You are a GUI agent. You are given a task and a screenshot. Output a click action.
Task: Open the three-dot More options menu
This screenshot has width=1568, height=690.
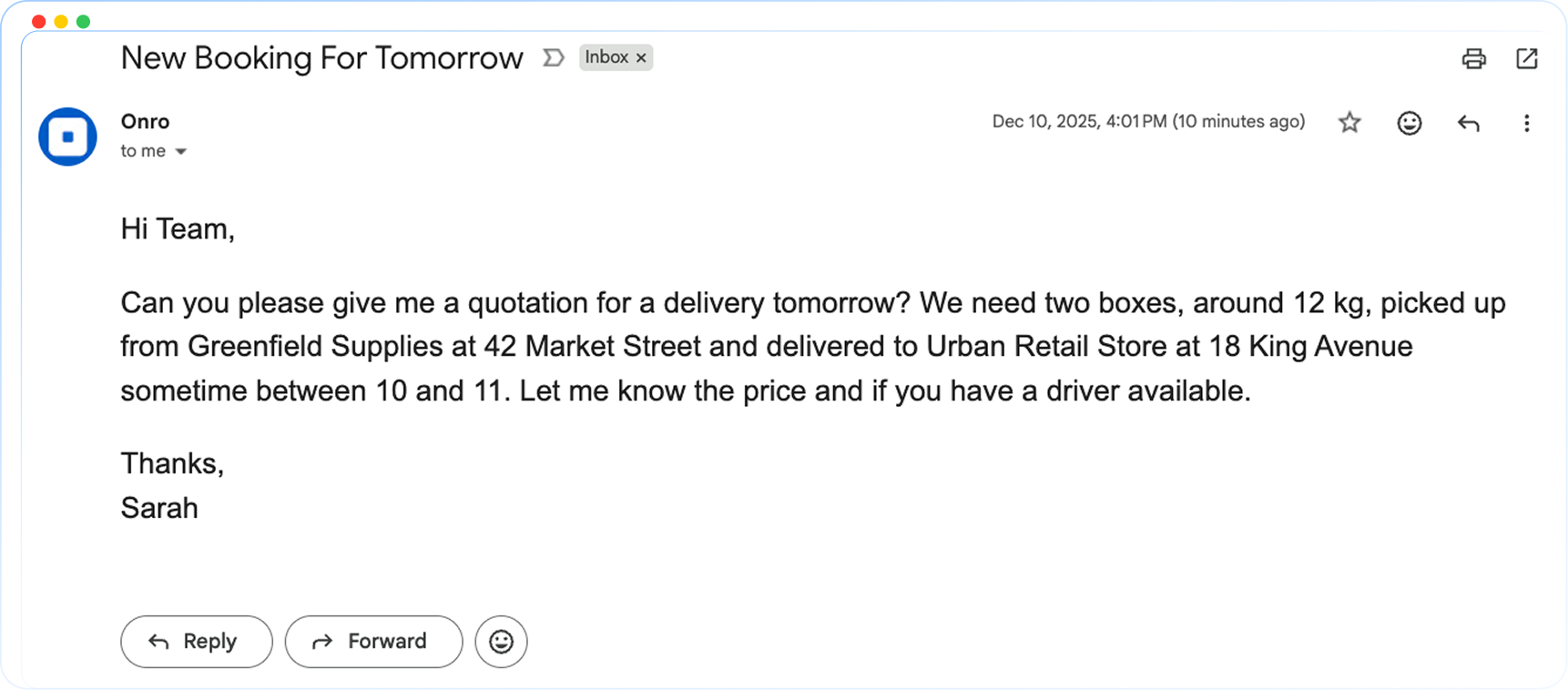1526,123
